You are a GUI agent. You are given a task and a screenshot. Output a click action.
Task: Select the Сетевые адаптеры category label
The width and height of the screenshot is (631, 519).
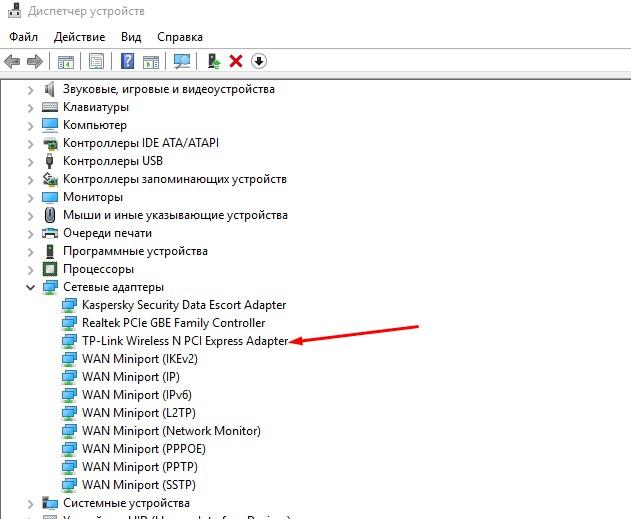[113, 287]
